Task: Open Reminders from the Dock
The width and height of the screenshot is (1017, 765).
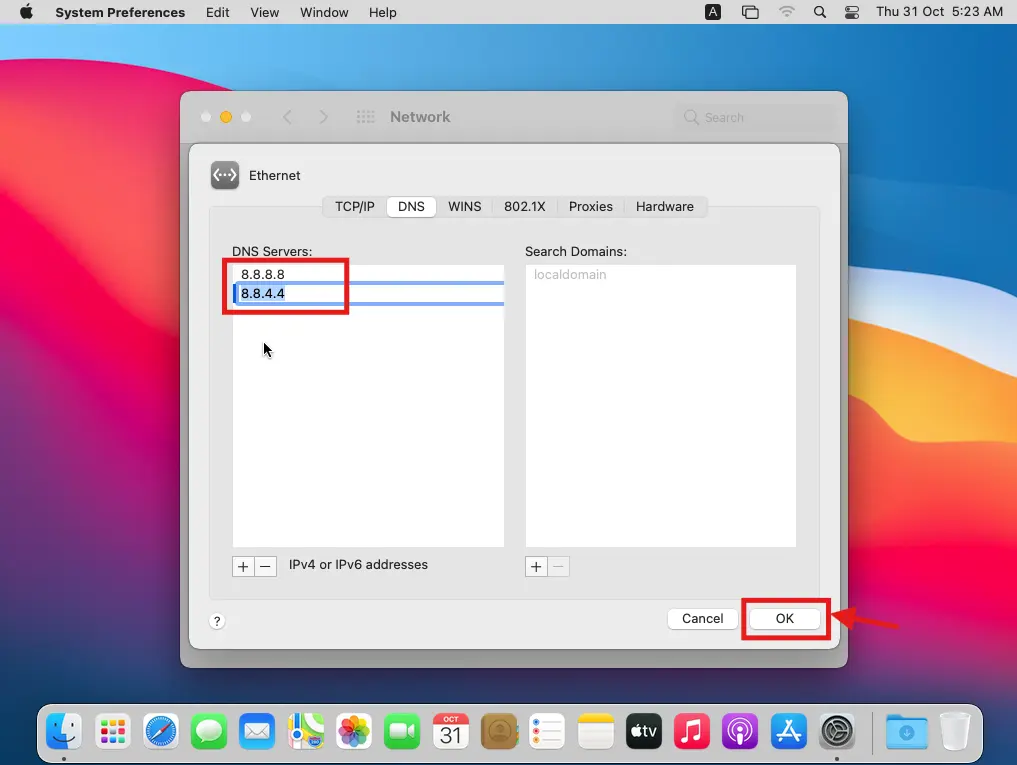Action: coord(547,731)
